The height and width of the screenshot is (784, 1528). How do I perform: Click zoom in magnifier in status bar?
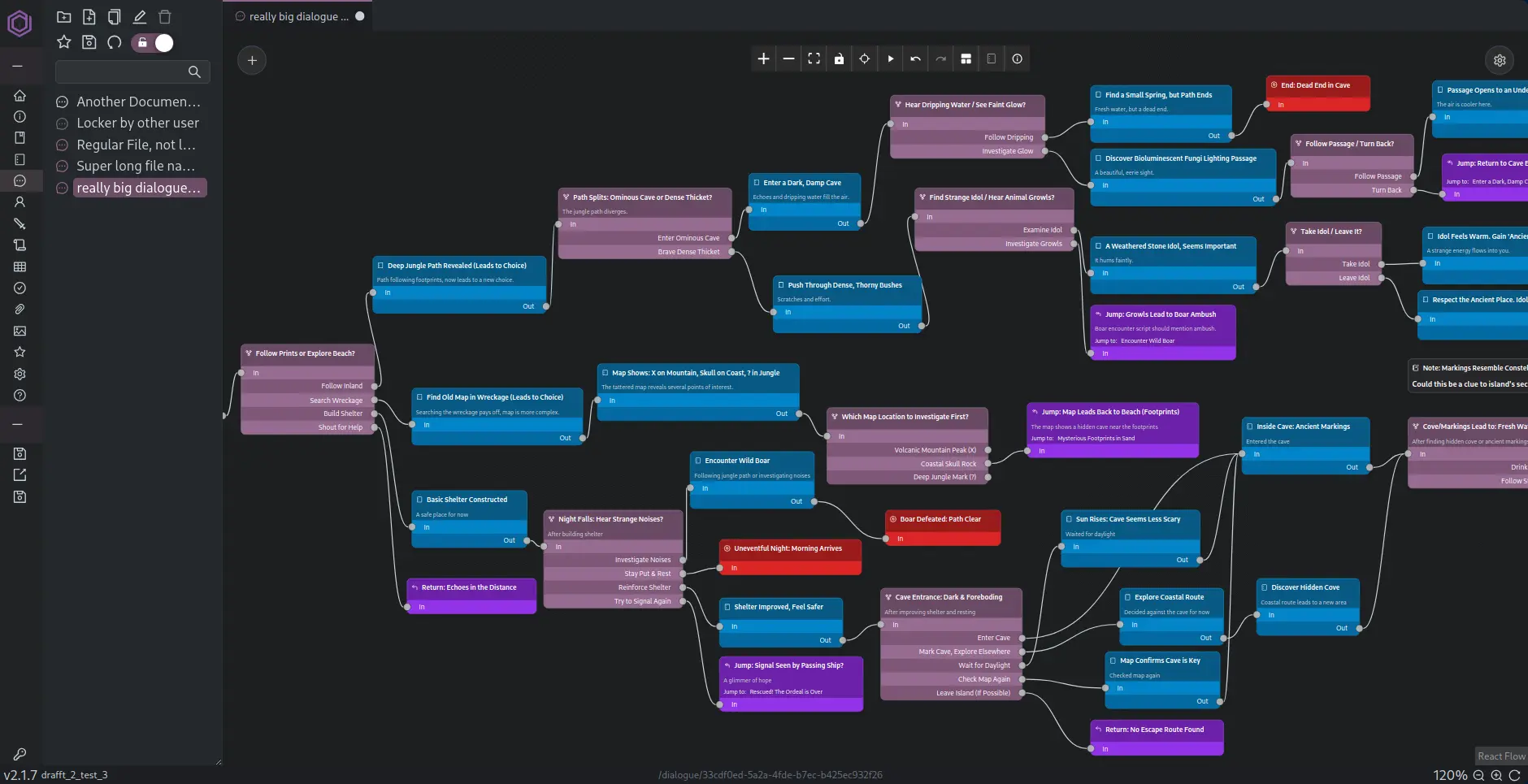click(x=1496, y=775)
